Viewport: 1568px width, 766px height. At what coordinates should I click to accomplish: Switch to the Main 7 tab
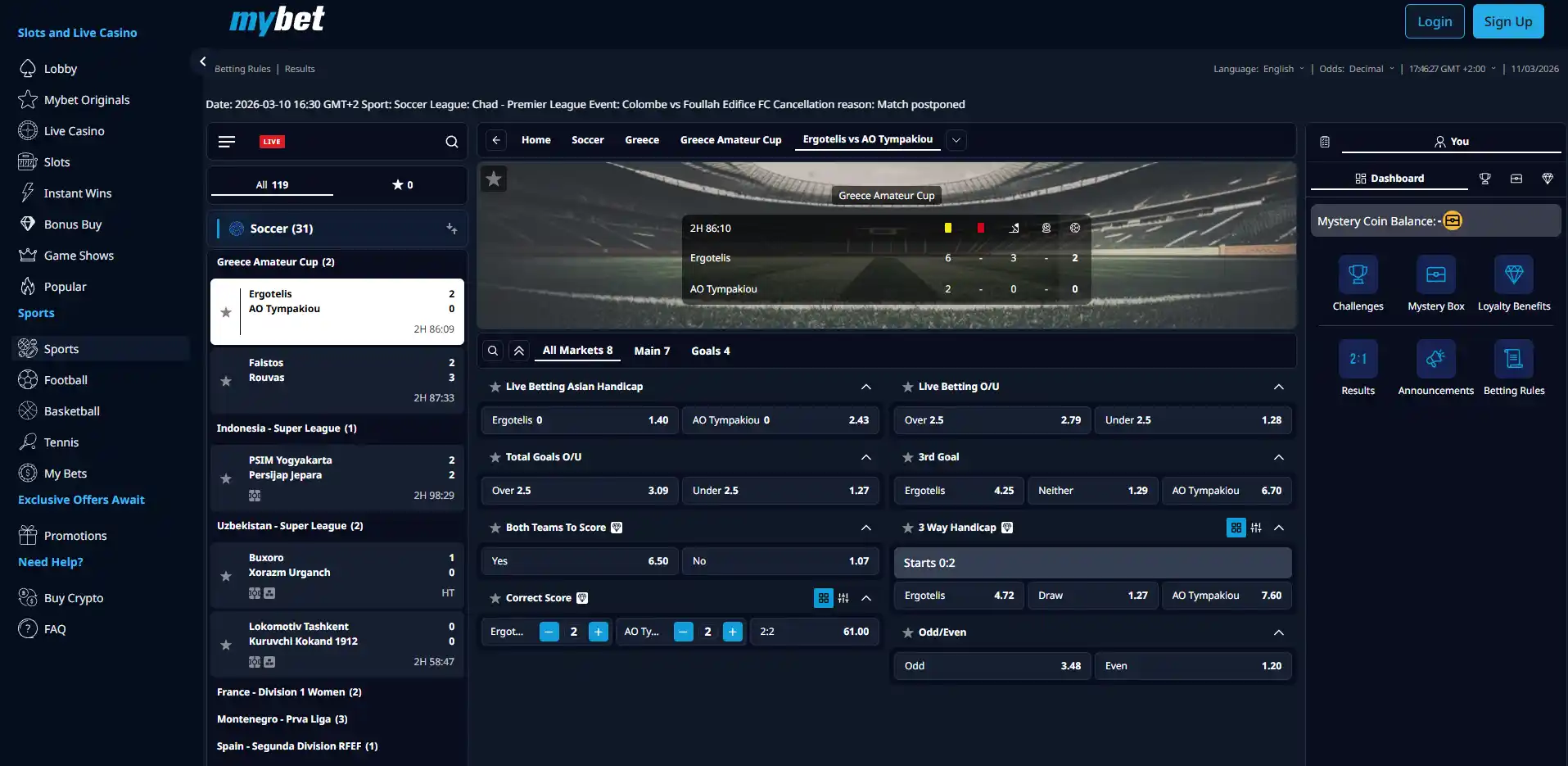click(652, 351)
